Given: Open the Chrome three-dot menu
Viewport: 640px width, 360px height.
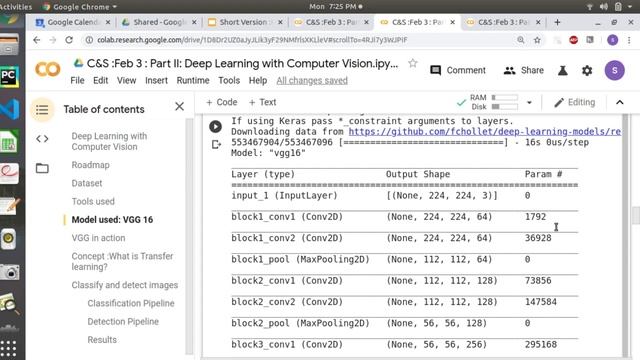Looking at the screenshot, I should [x=629, y=40].
